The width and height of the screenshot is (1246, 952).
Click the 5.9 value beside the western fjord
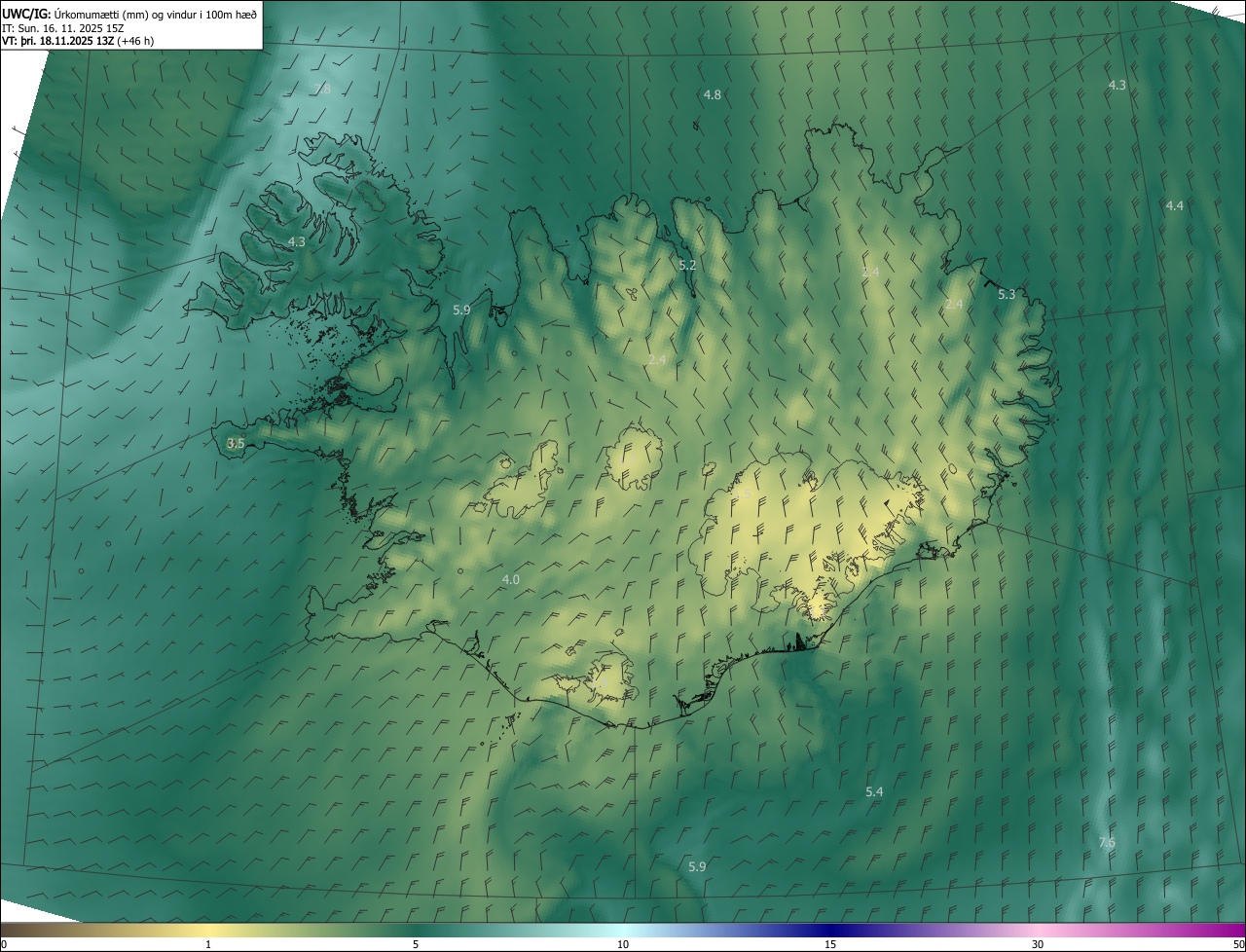point(461,310)
